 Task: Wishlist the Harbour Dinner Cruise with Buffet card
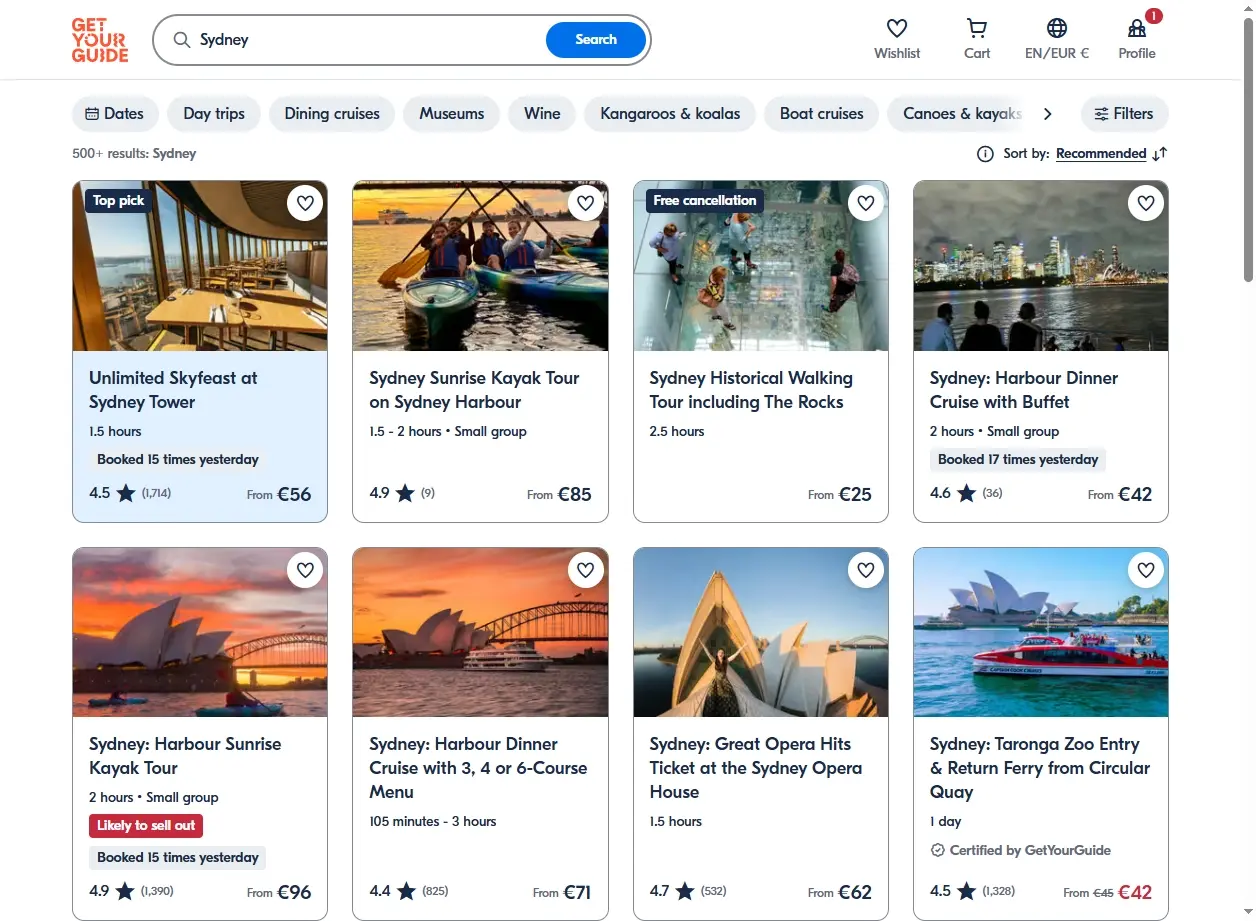1146,204
